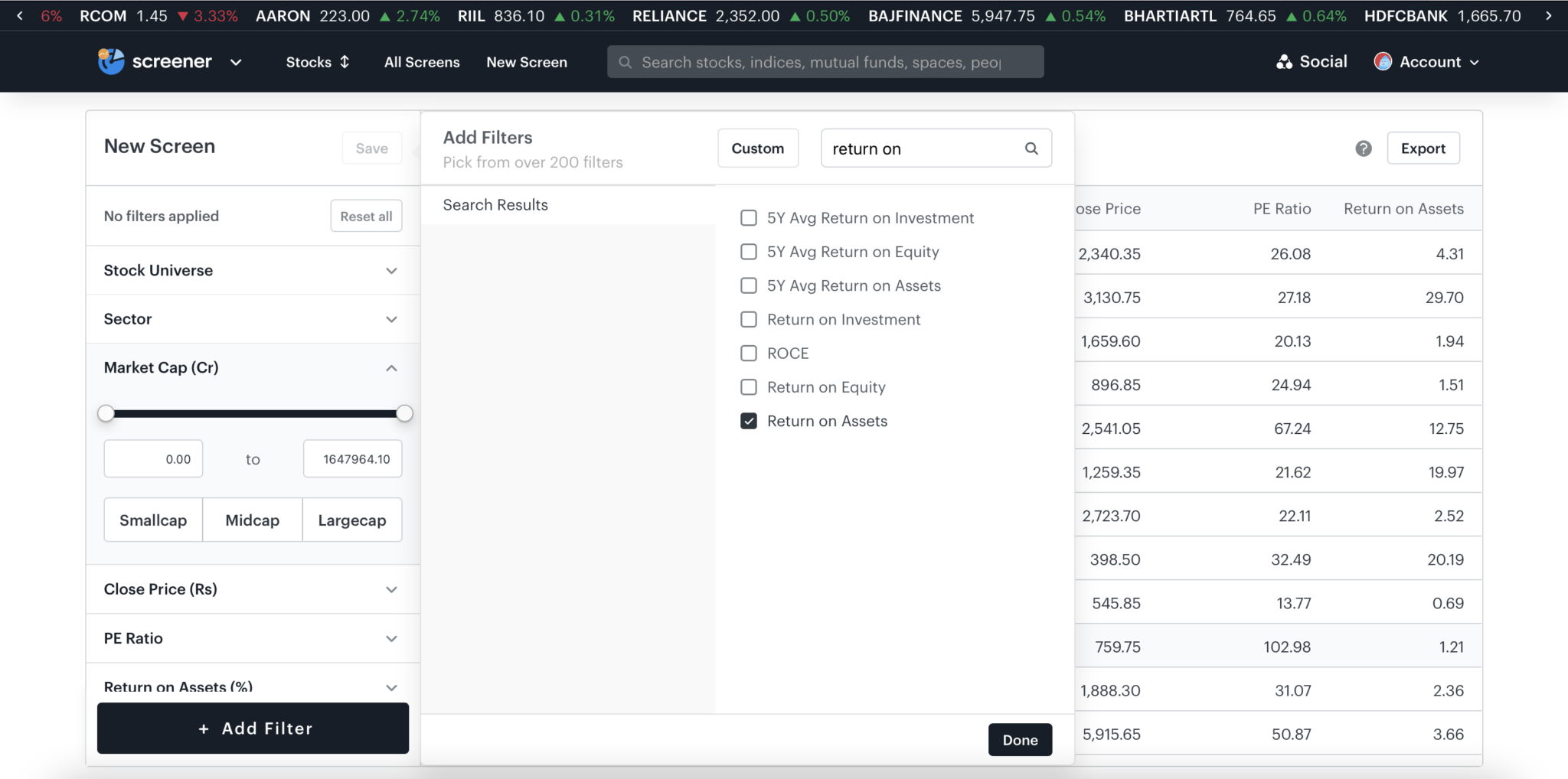Select All Screens in the navigation bar
Screen dimensions: 1568x779
421,61
